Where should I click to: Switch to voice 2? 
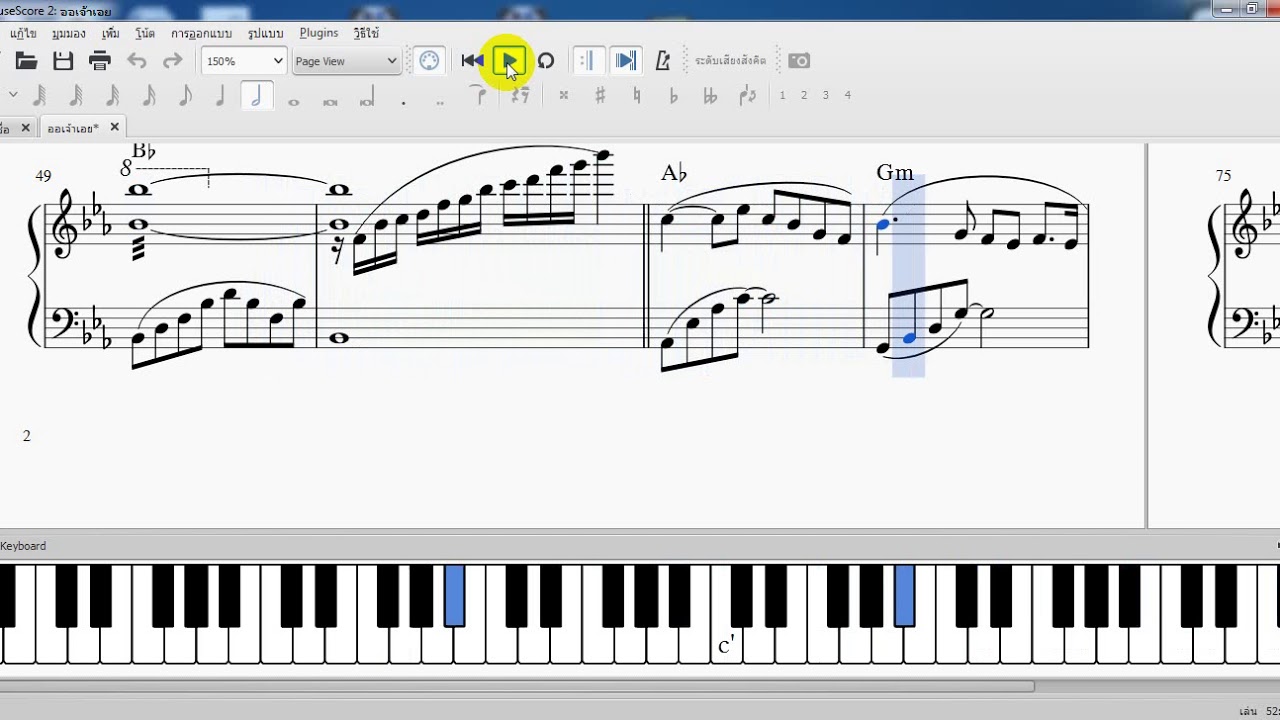pyautogui.click(x=804, y=96)
